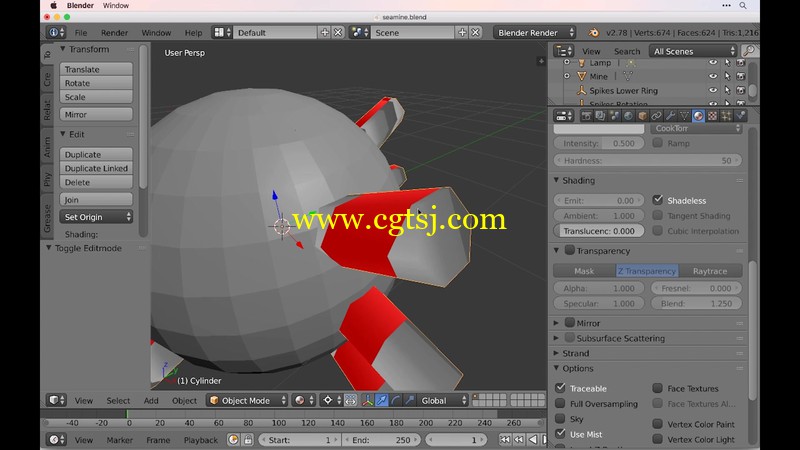Click the Blender logo in info header

click(x=593, y=32)
